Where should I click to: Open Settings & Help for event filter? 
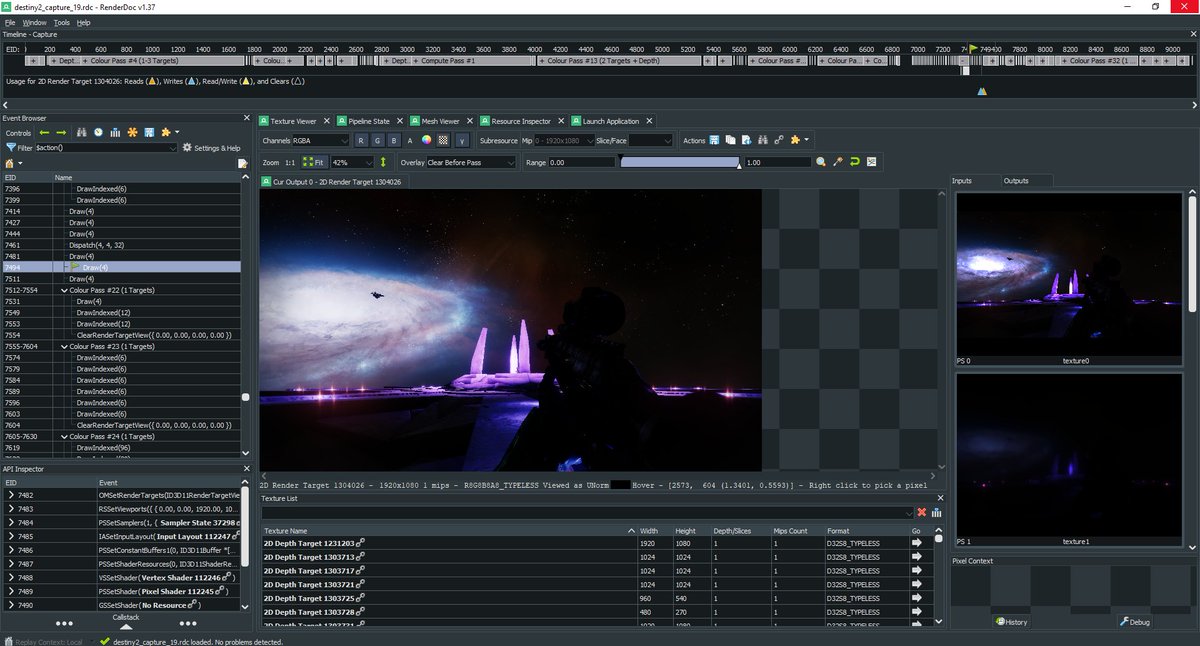[x=211, y=148]
